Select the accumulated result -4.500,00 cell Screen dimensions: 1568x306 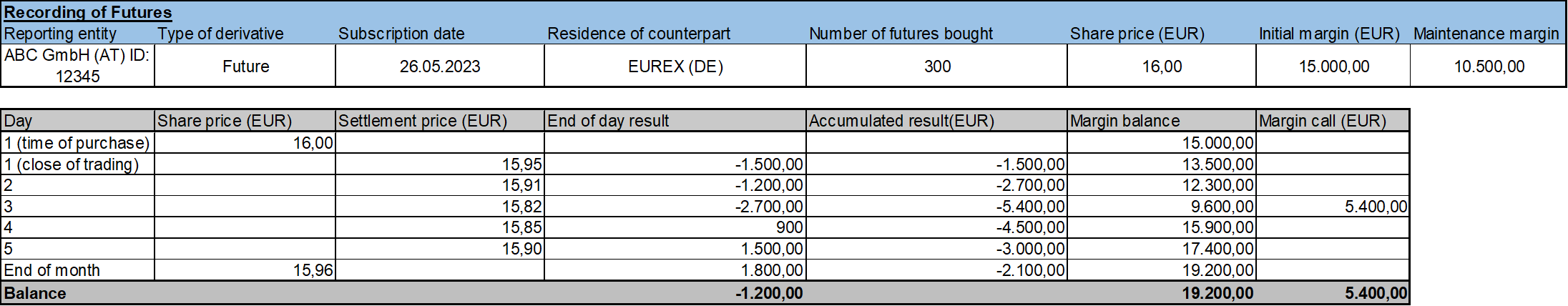tap(1030, 227)
